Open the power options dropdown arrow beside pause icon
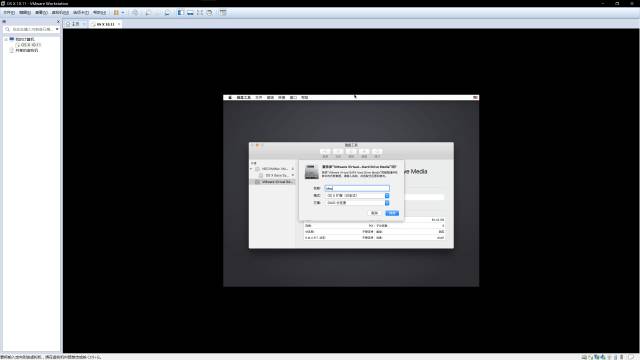 click(122, 13)
